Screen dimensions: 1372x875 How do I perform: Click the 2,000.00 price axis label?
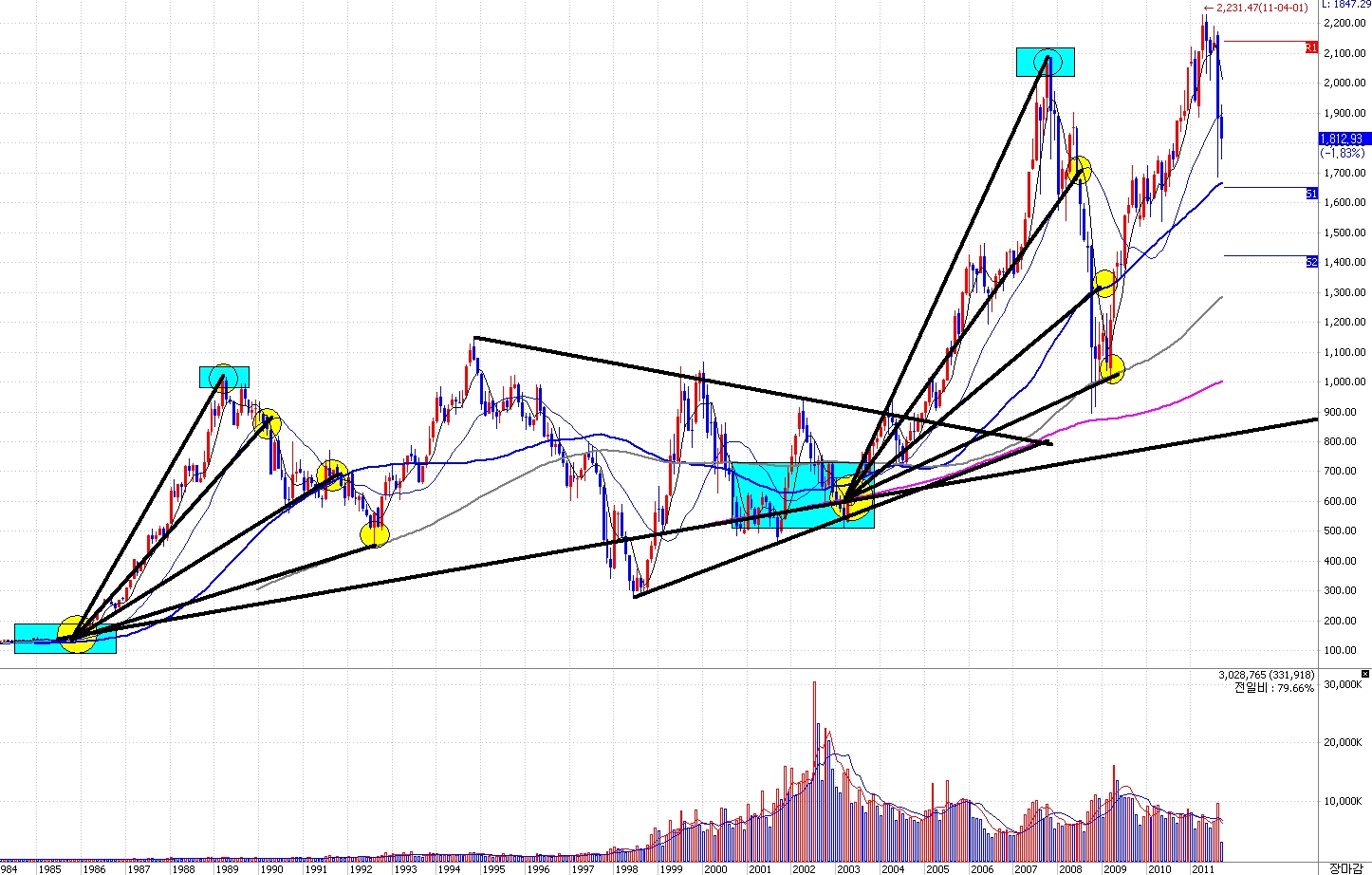pos(1344,83)
